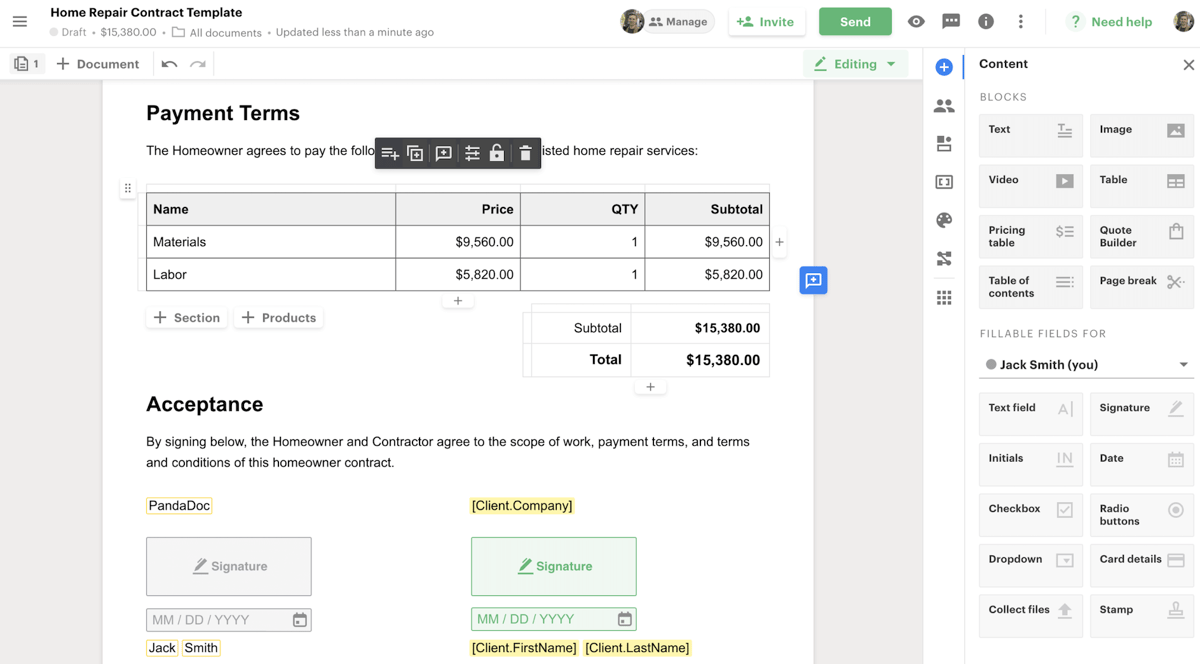The image size is (1200, 664).
Task: Click the Materials price $9,560.00 cell
Action: [458, 242]
